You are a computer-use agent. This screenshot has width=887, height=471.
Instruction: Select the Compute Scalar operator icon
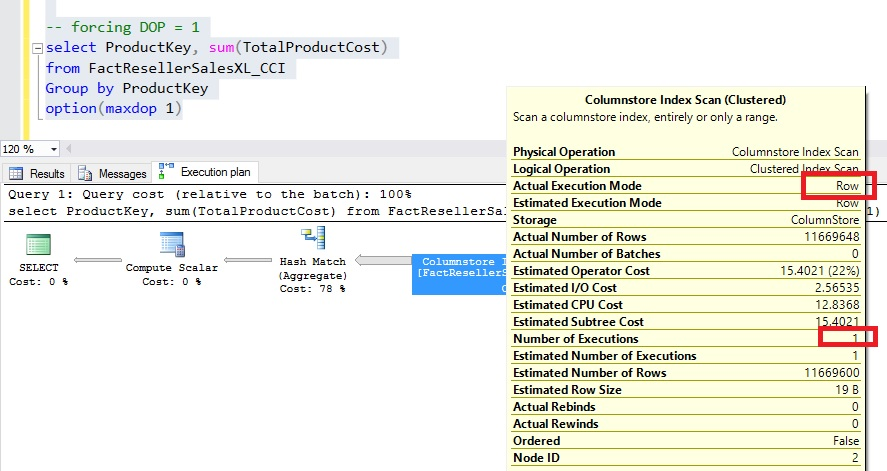click(171, 245)
